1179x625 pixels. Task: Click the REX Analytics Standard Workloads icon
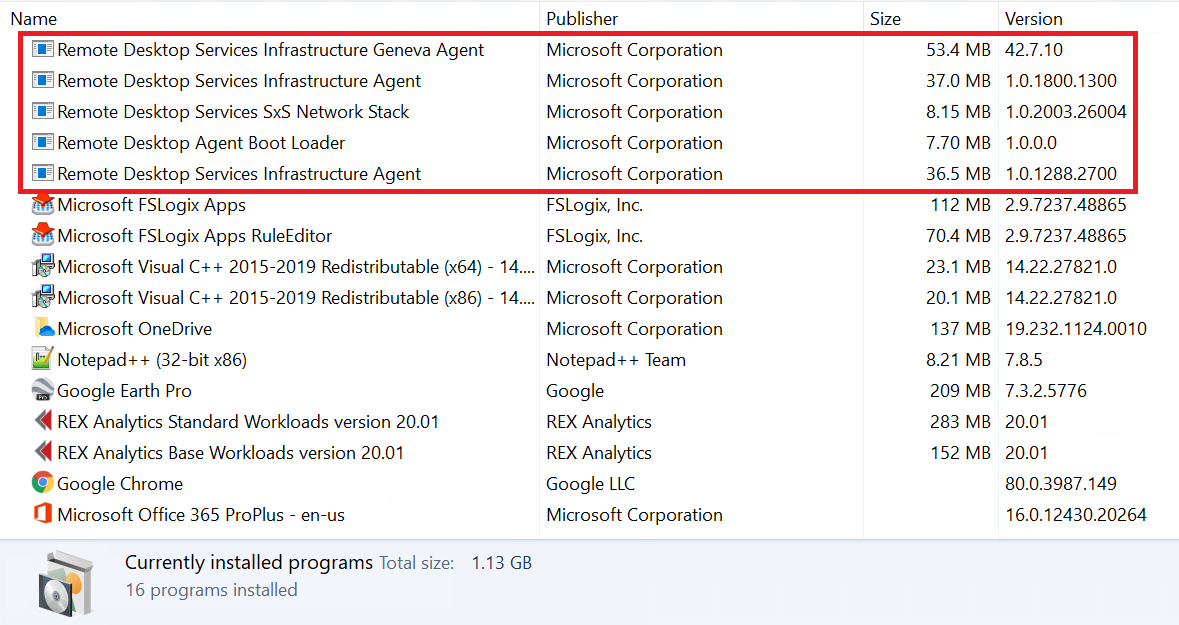(44, 421)
